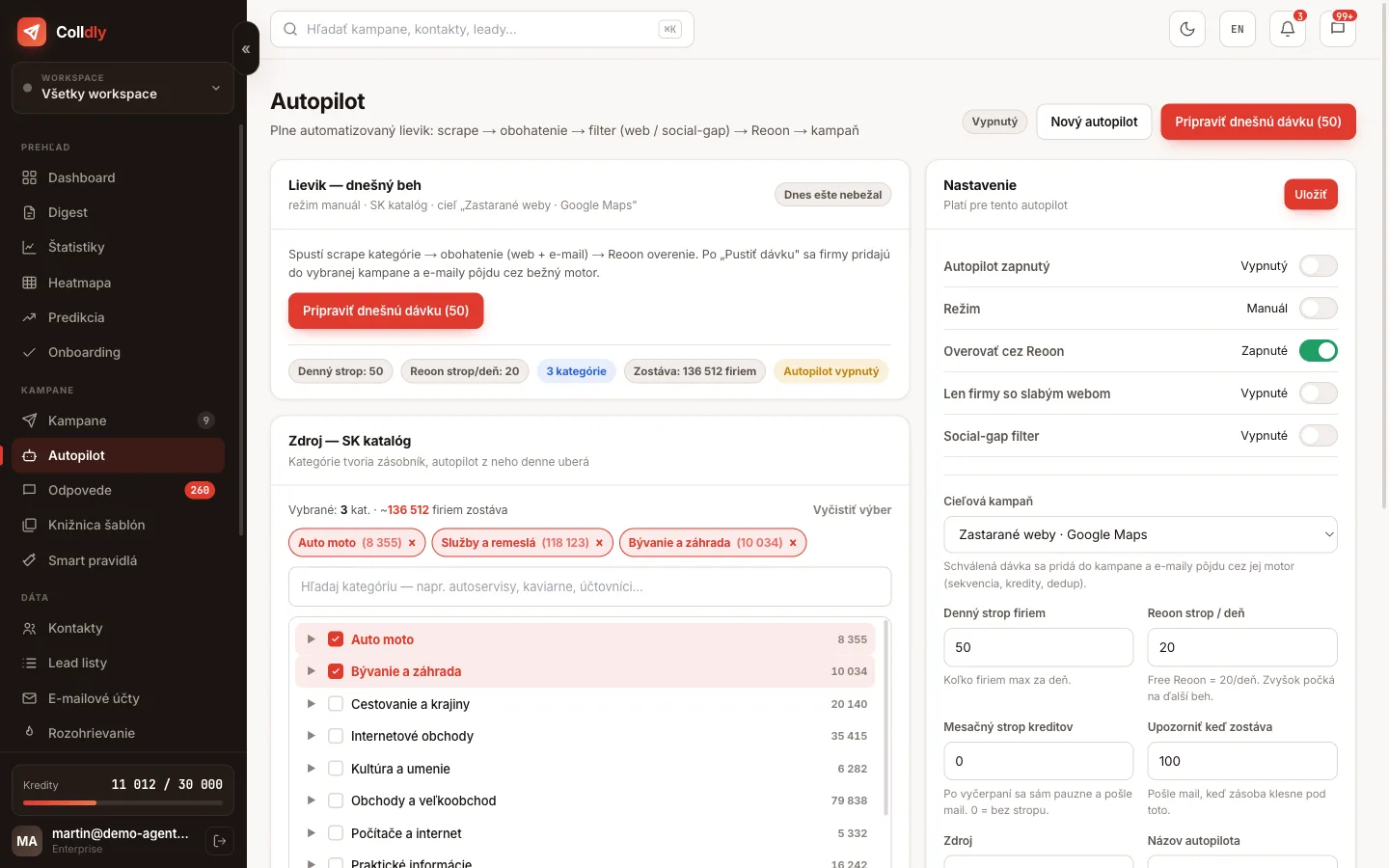Save settings with the Uložiť button
The height and width of the screenshot is (868, 1389).
(x=1311, y=195)
